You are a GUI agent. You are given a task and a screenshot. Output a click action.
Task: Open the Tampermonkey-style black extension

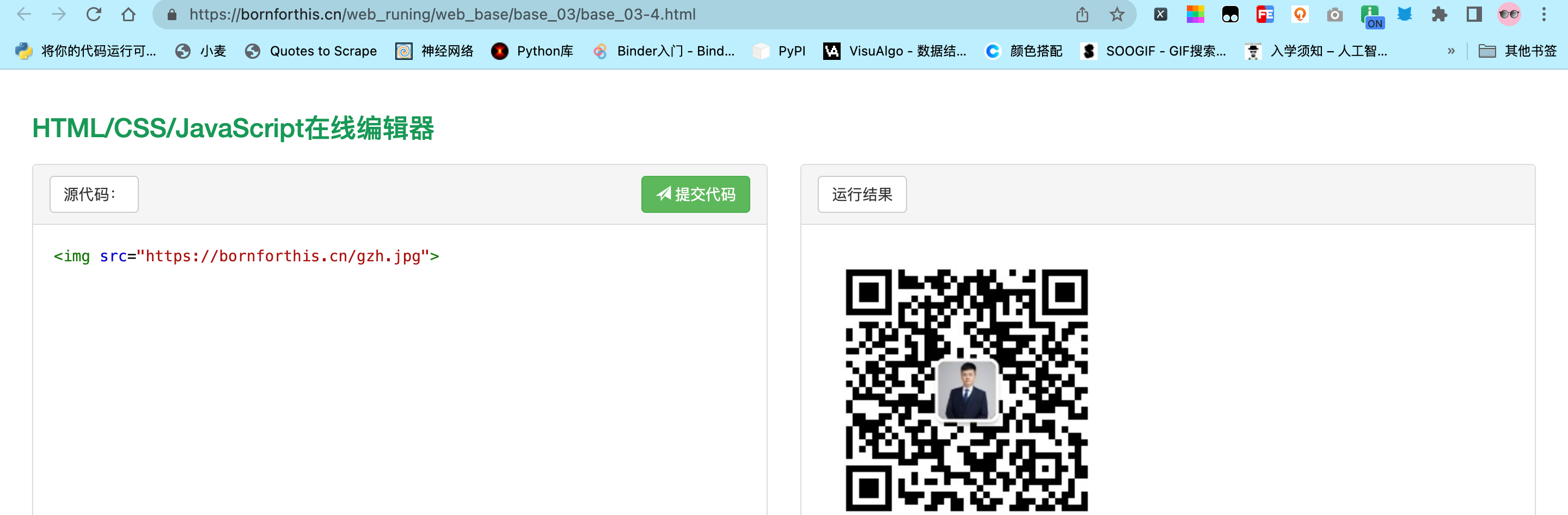point(1230,15)
